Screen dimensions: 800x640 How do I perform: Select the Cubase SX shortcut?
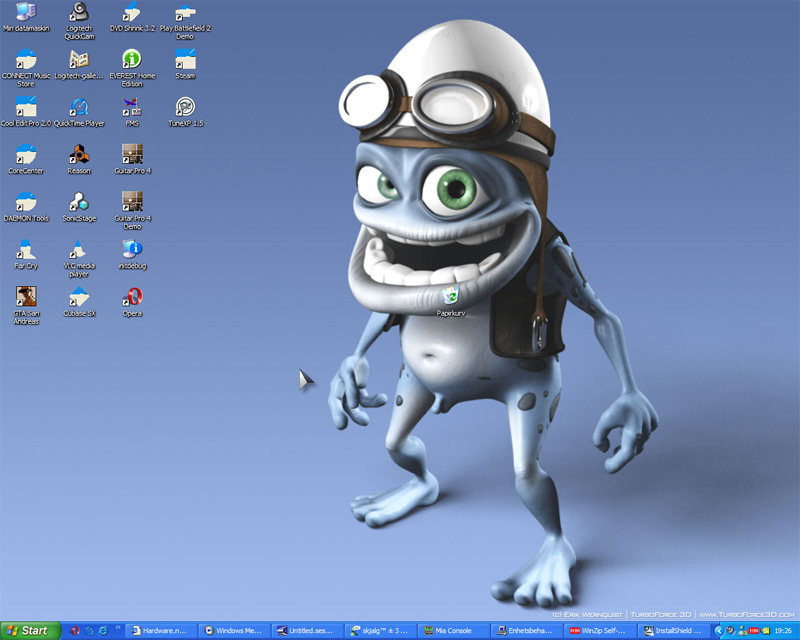[79, 302]
